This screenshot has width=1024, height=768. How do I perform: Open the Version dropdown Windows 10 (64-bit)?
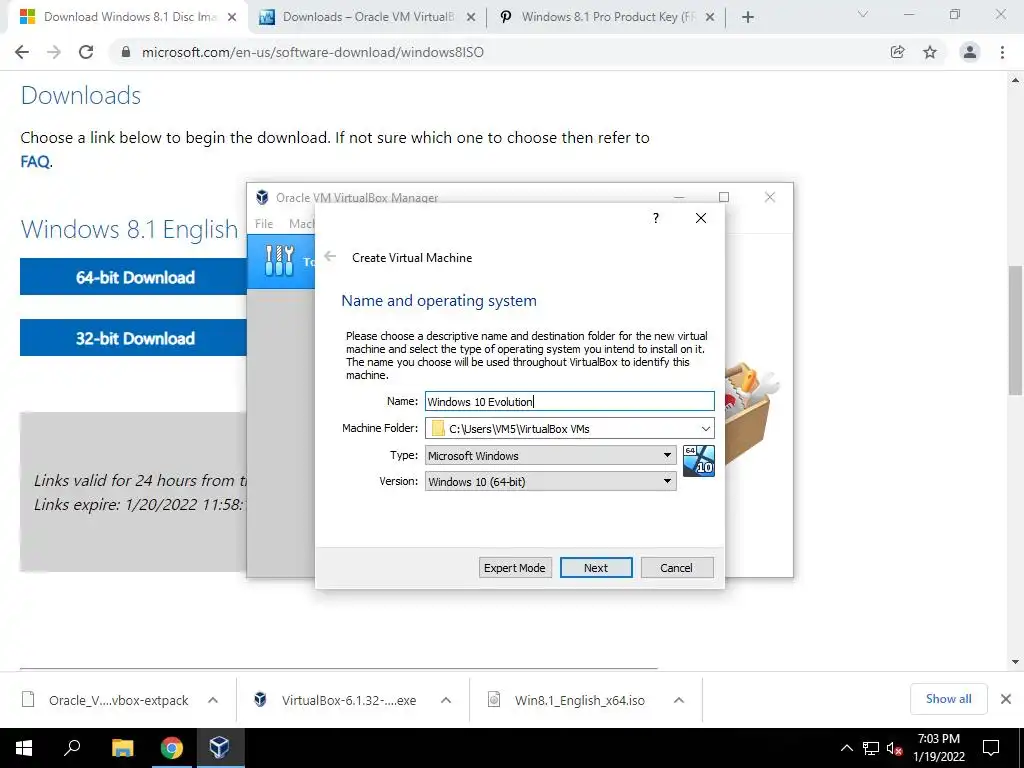coord(551,481)
